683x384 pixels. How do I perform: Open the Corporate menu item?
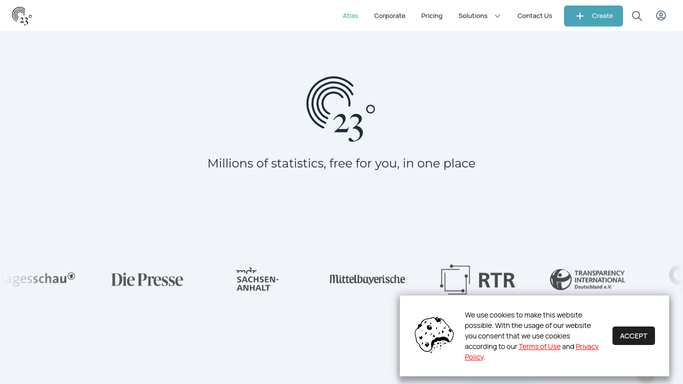[389, 16]
